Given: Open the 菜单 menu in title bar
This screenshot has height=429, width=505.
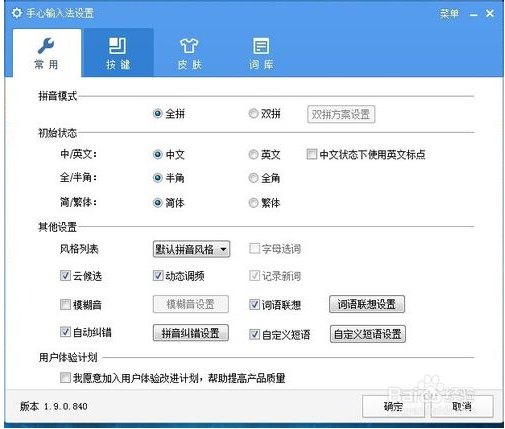Looking at the screenshot, I should tap(449, 14).
